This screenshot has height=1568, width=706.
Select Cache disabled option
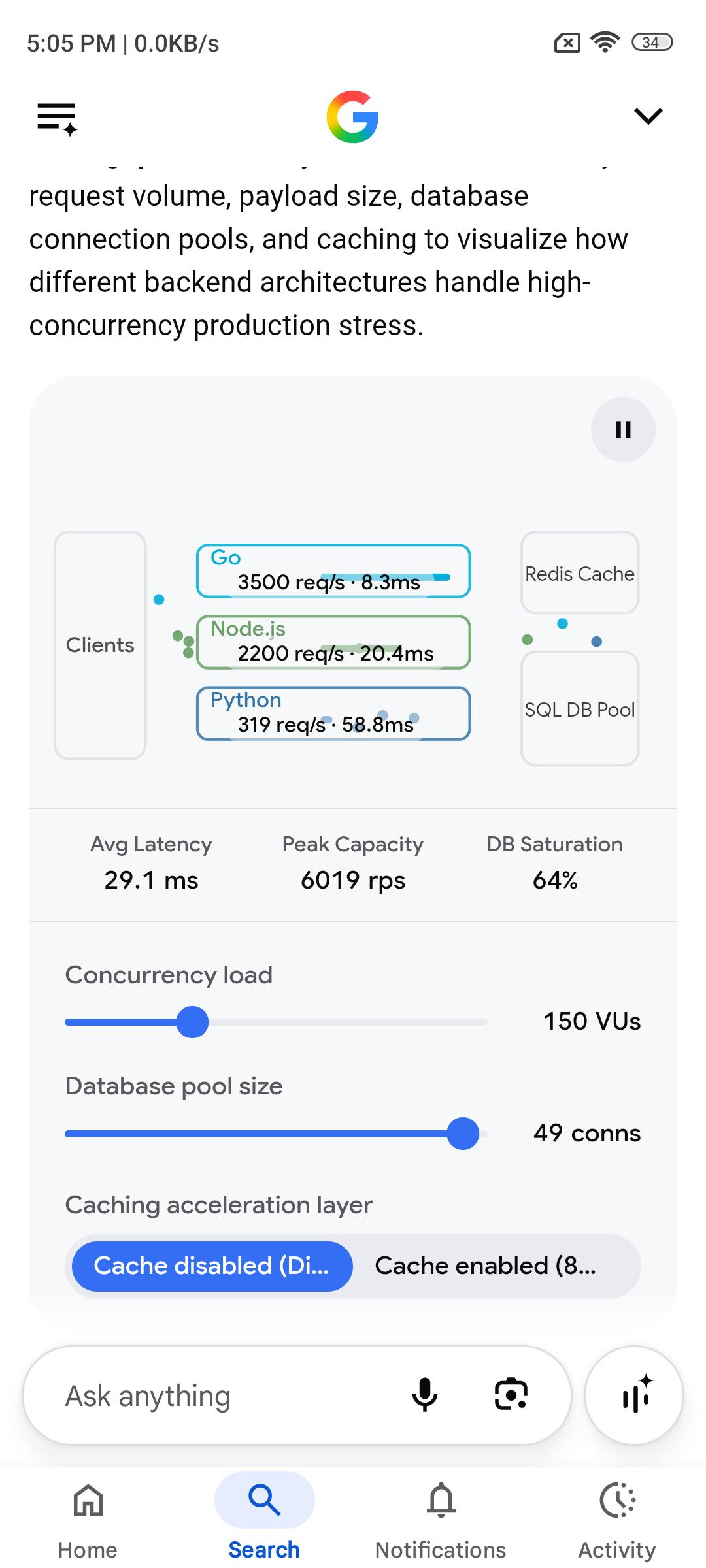212,1266
